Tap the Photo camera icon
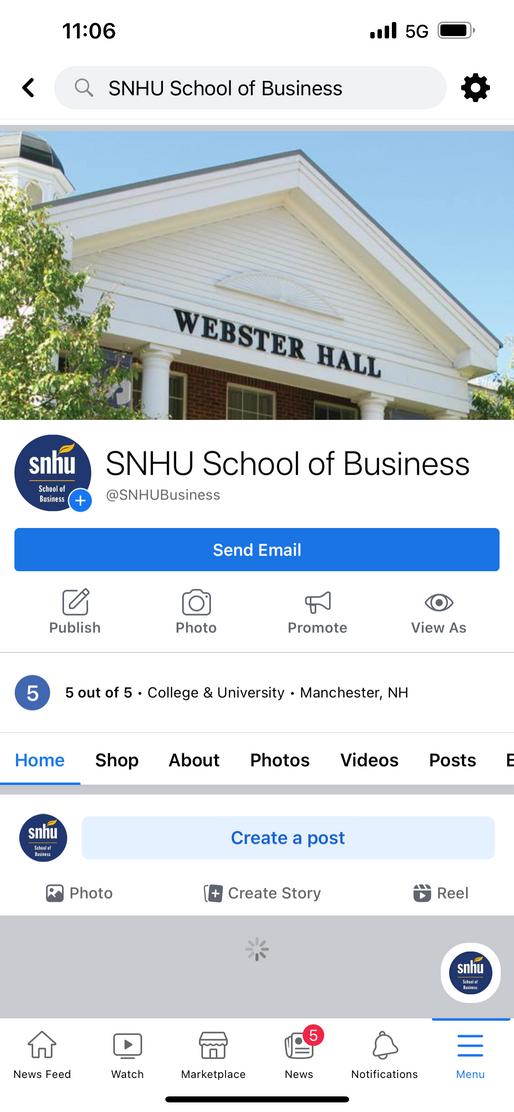 196,602
